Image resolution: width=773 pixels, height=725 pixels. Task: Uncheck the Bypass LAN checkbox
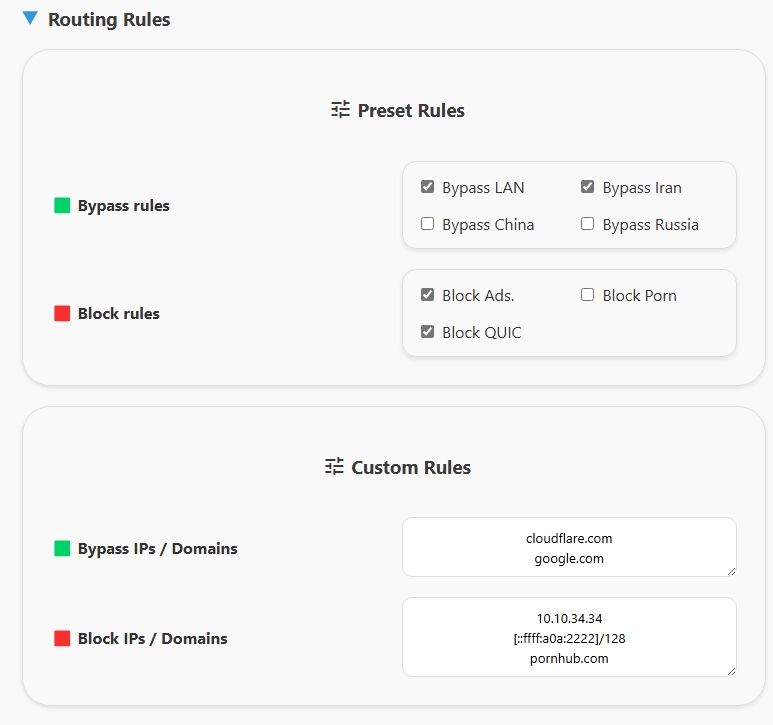coord(427,187)
